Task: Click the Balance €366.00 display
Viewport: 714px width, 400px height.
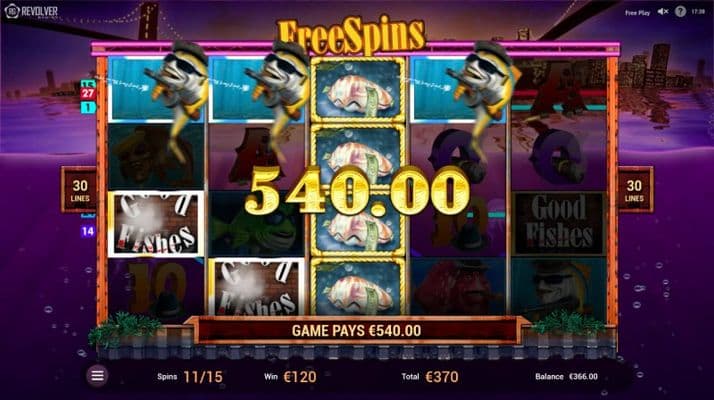Action: click(566, 377)
